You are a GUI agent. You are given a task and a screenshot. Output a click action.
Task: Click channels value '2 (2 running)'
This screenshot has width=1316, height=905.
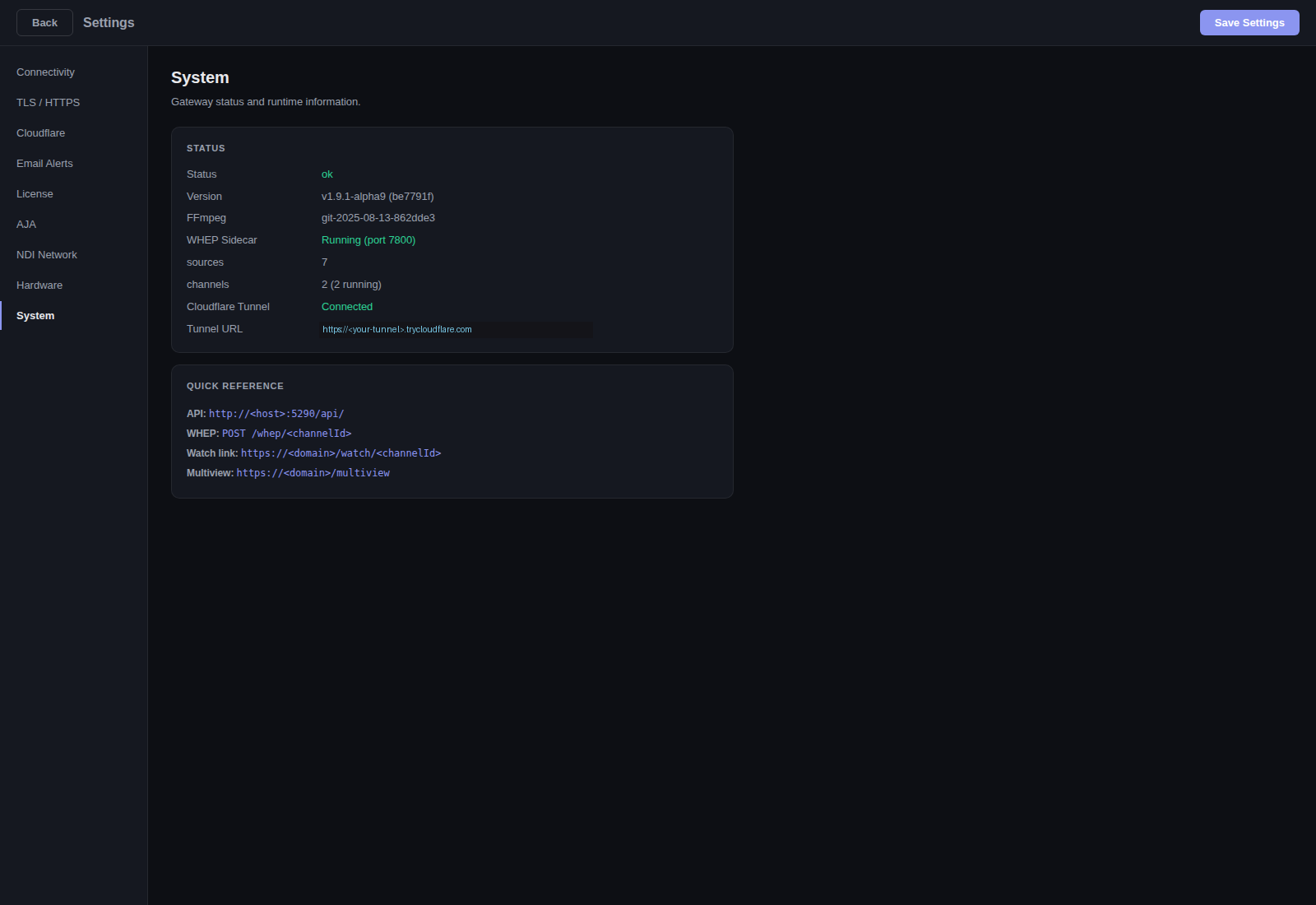[351, 285]
